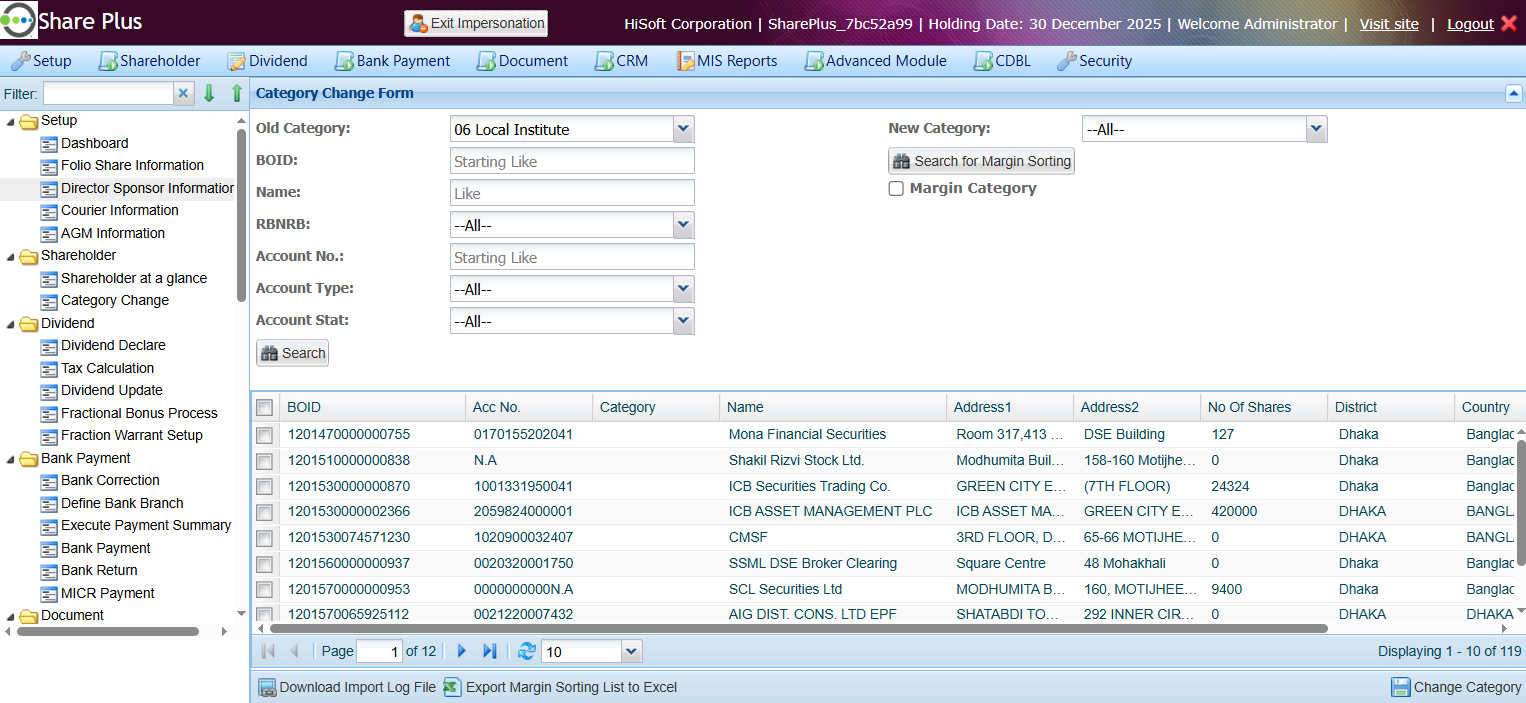The height and width of the screenshot is (703, 1526).
Task: Click the red Logout X icon
Action: click(1509, 23)
